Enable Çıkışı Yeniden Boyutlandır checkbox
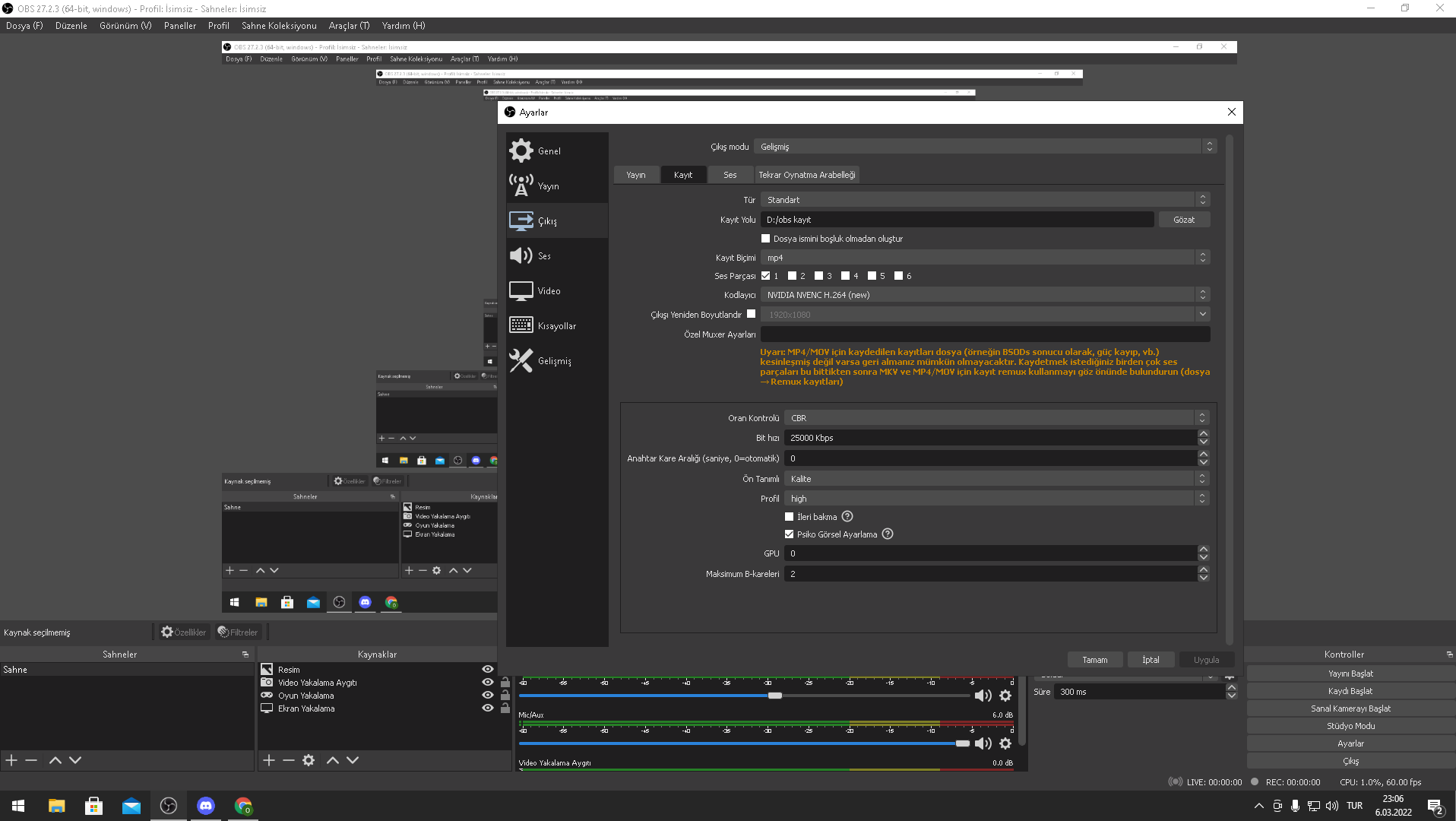 752,313
